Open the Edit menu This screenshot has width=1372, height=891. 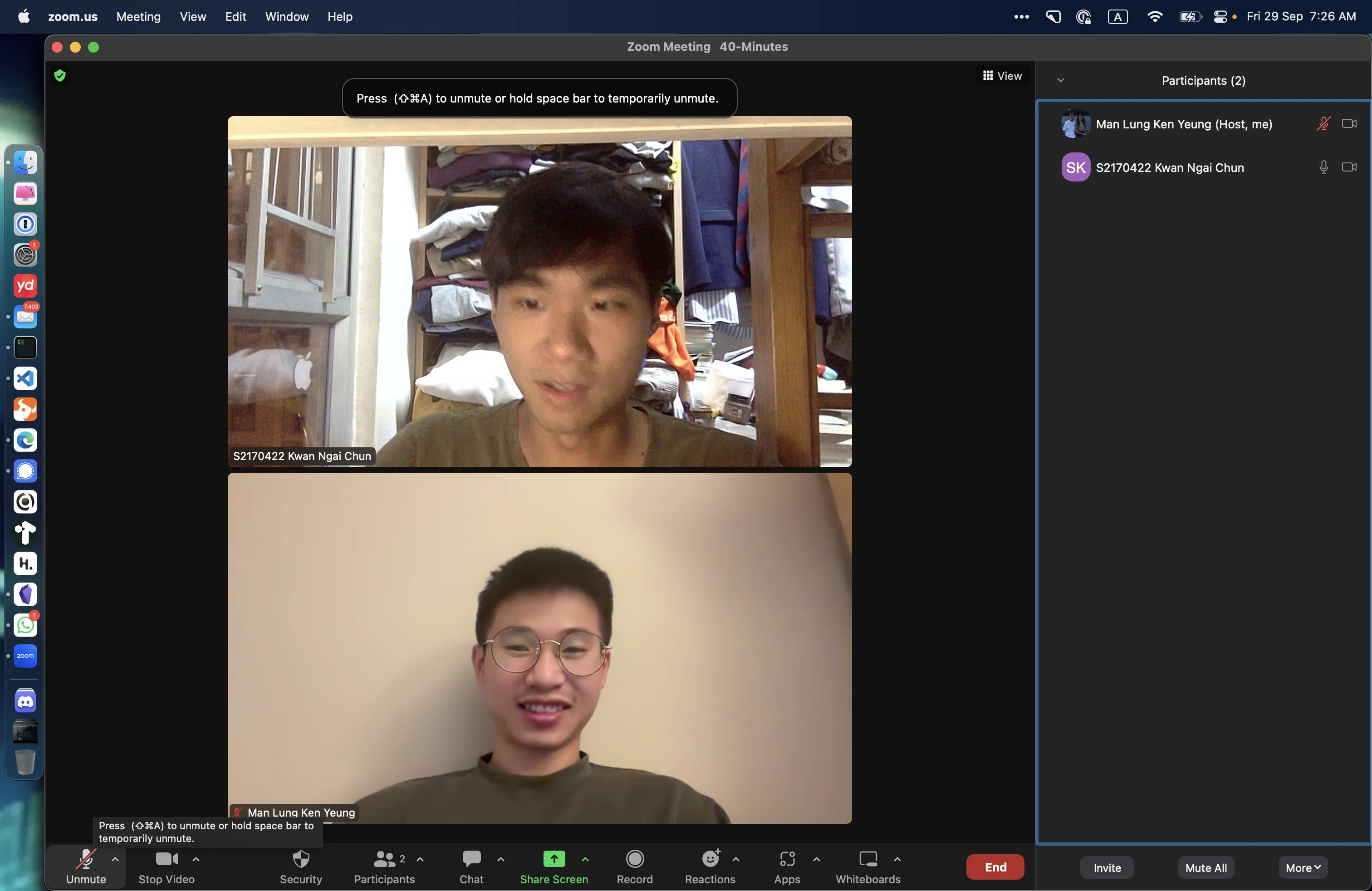click(235, 17)
